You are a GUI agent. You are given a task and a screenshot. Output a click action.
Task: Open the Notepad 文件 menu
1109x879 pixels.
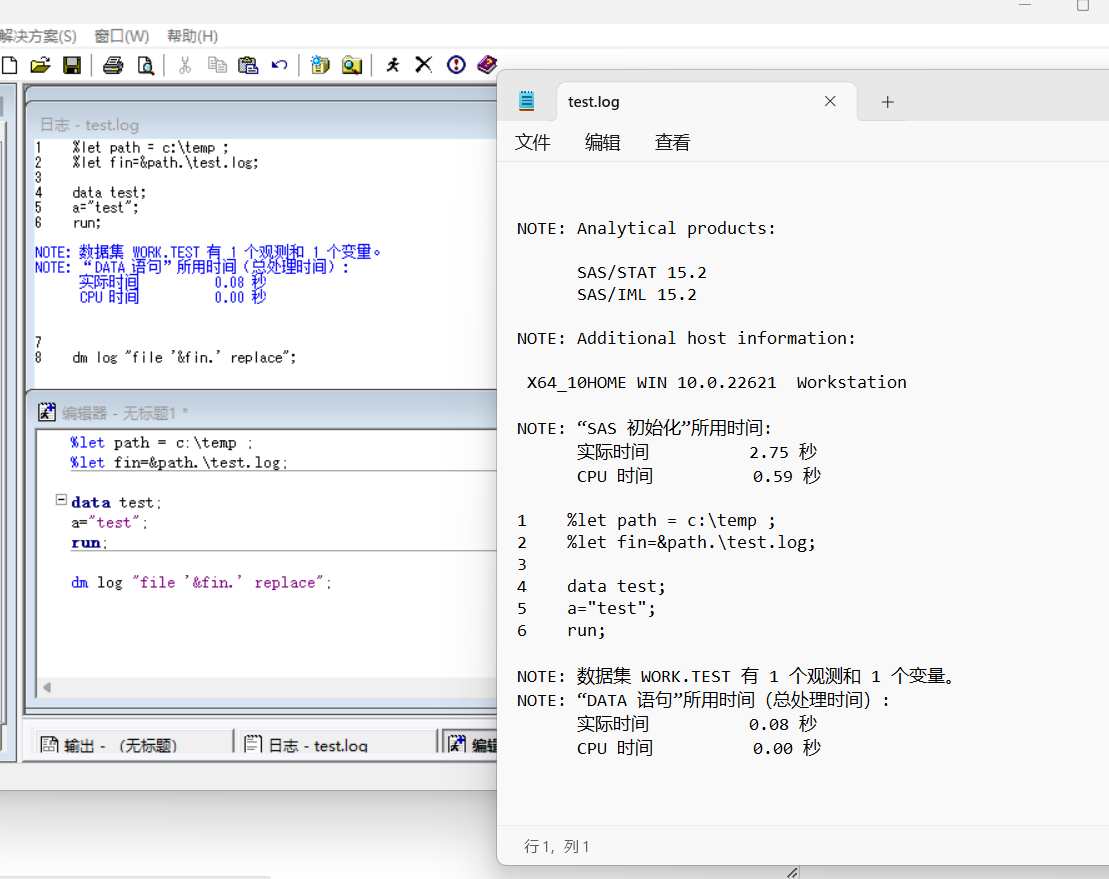(x=533, y=143)
